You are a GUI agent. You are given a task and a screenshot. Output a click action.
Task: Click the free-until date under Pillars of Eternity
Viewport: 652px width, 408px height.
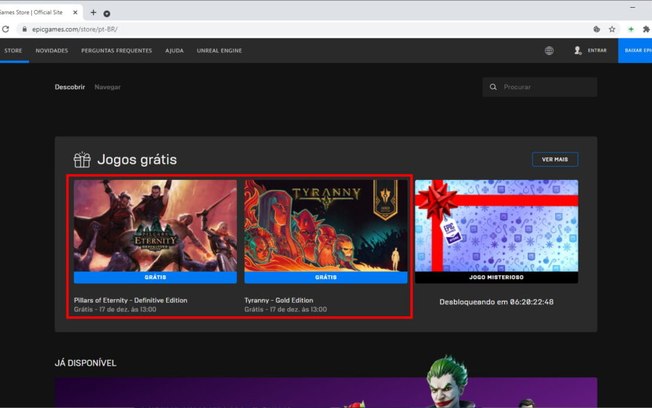tap(115, 309)
